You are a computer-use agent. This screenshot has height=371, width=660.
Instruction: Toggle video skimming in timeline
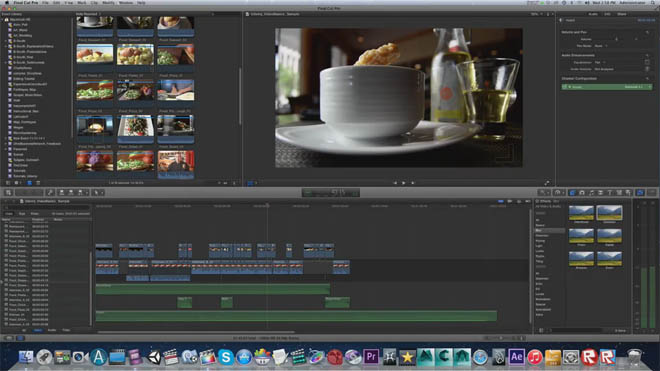click(x=500, y=202)
